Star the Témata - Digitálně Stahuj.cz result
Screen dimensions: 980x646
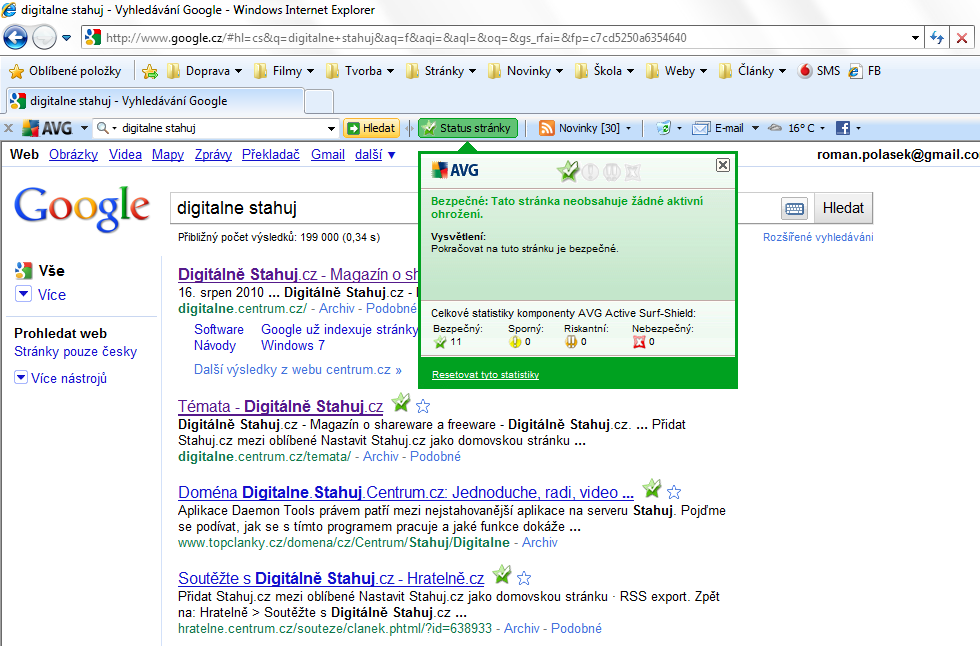pos(423,406)
